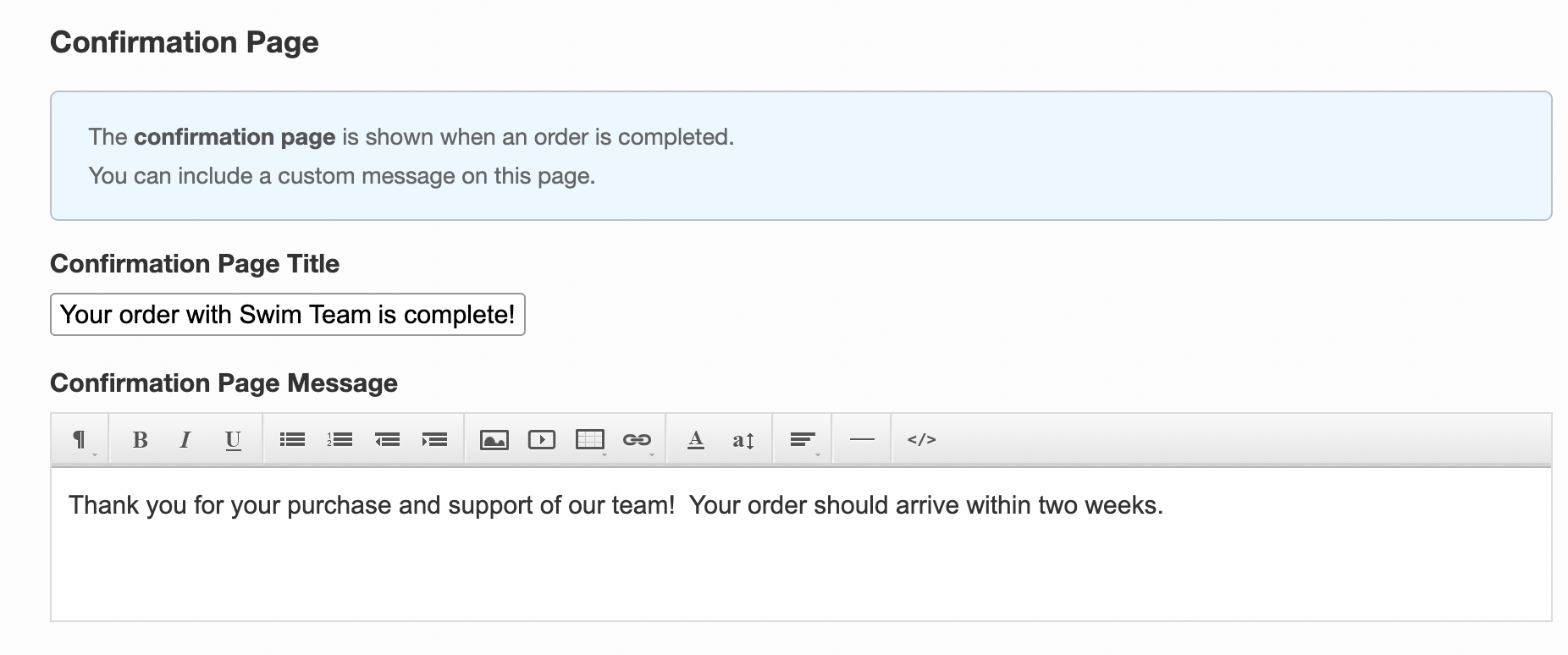Insert an unordered bullet list
The image size is (1568, 655).
(x=293, y=439)
